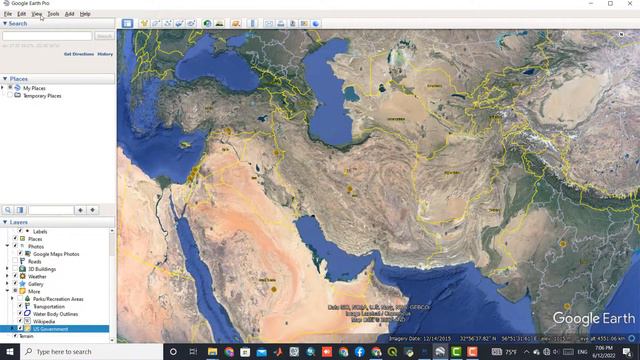Uncheck the Labels layer checkbox
The width and height of the screenshot is (640, 360).
20,231
